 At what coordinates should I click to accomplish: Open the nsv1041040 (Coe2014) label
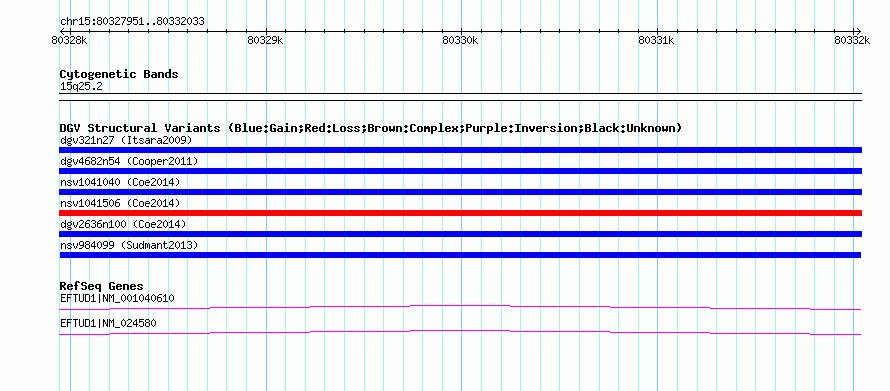click(120, 182)
